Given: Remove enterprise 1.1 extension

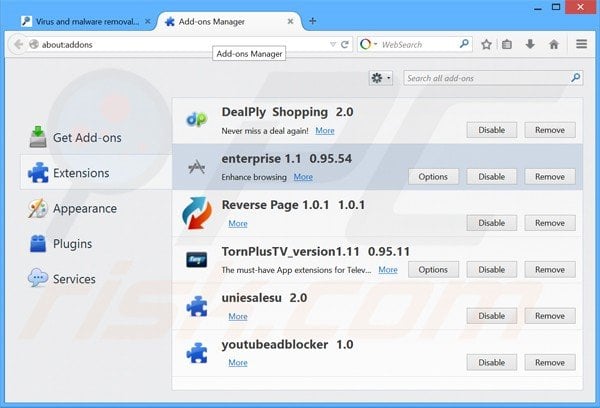Looking at the screenshot, I should [550, 177].
